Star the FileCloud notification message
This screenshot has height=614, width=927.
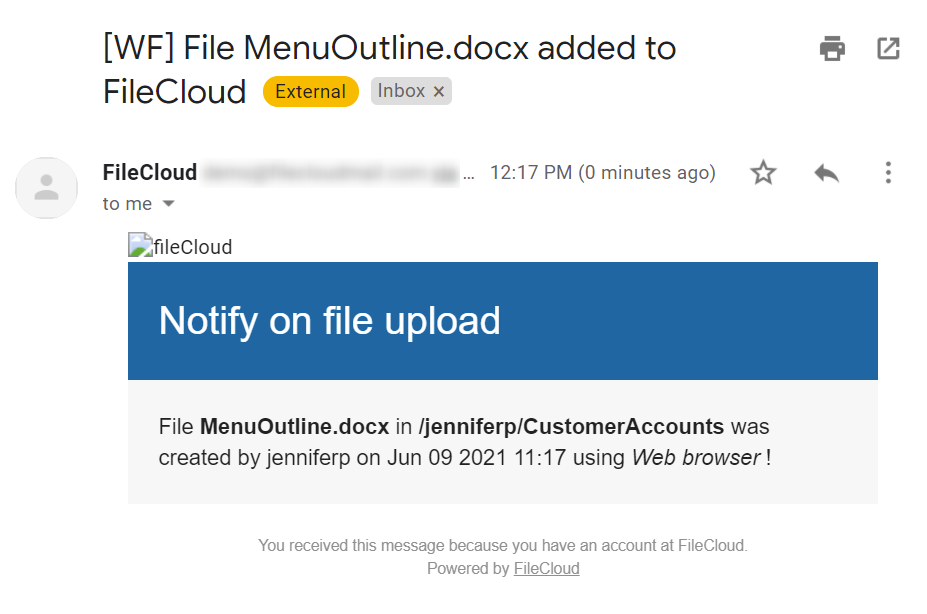pyautogui.click(x=763, y=172)
